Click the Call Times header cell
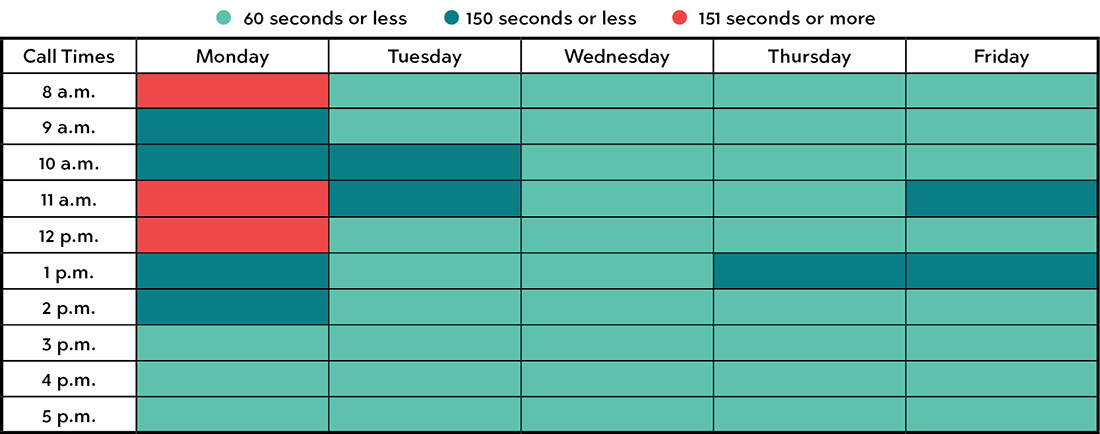 69,56
